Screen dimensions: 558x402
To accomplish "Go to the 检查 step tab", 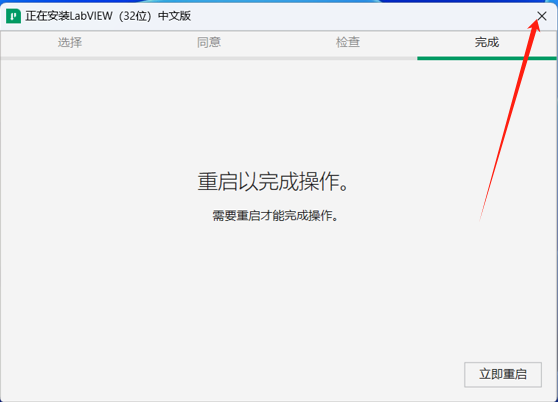I will click(x=348, y=42).
